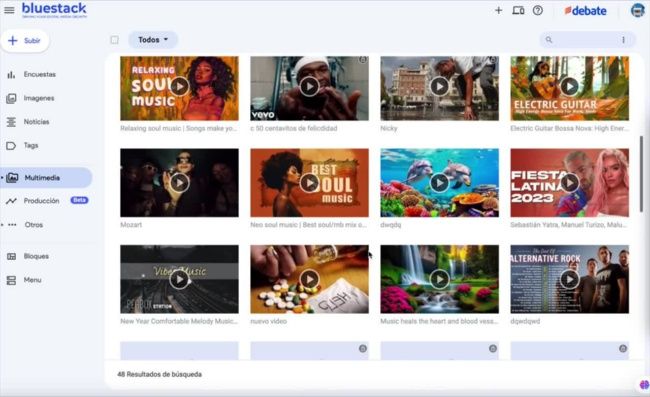This screenshot has width=650, height=397.
Task: Play the Mozart video
Action: [179, 183]
